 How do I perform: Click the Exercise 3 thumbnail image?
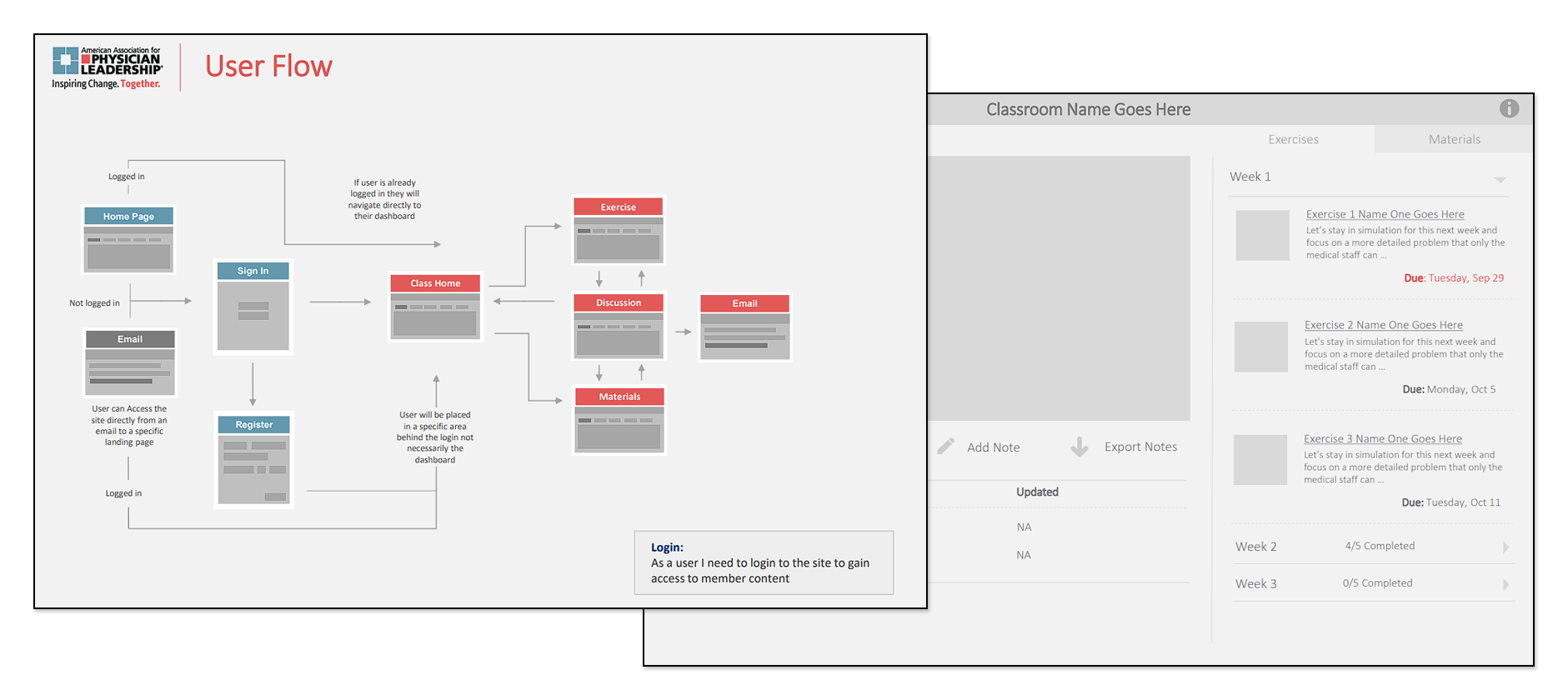tap(1260, 459)
